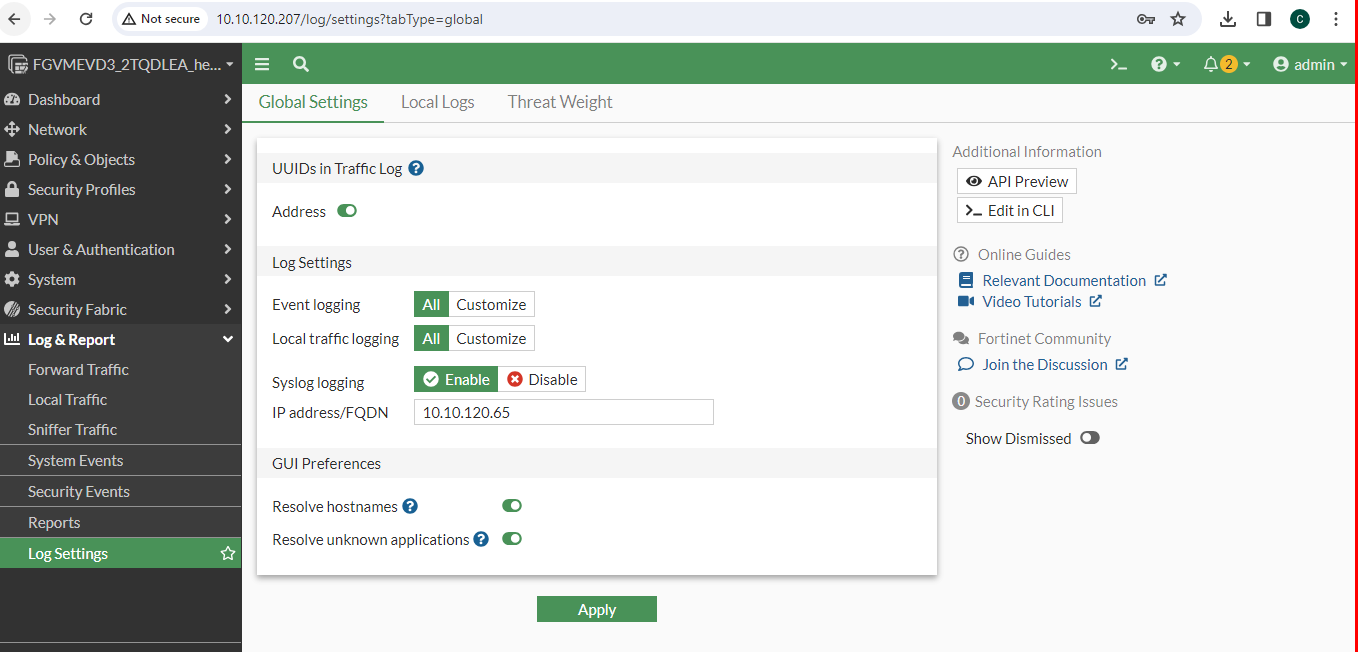Click the Apply button
This screenshot has height=652, width=1358.
point(596,610)
